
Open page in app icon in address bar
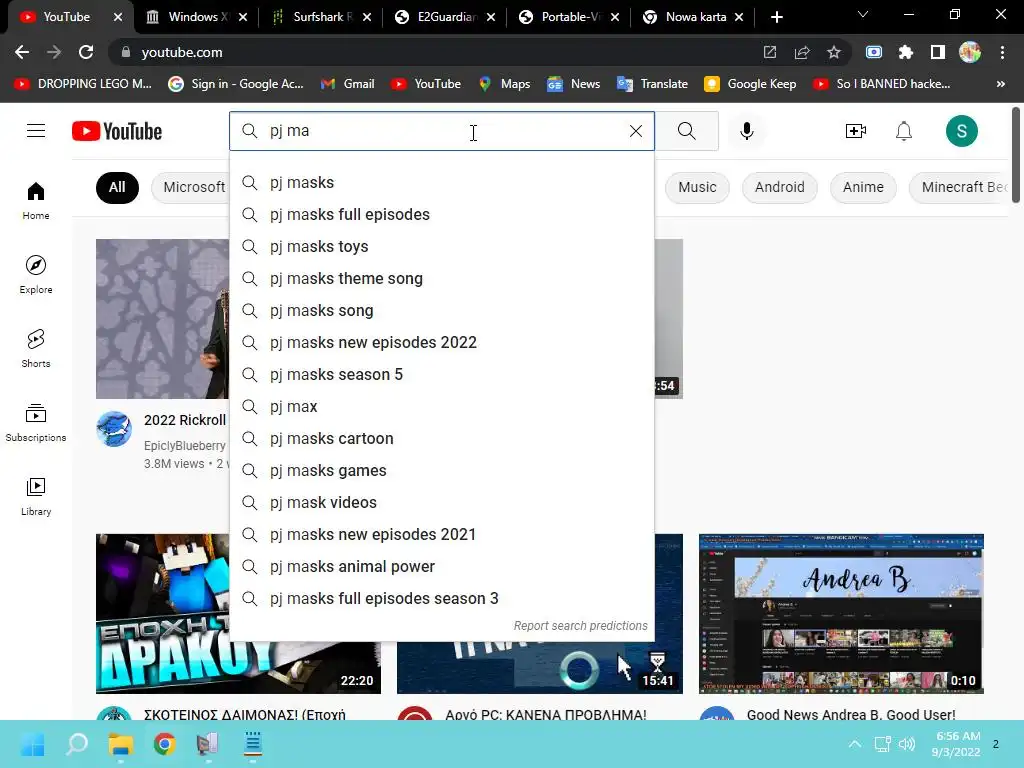click(770, 52)
